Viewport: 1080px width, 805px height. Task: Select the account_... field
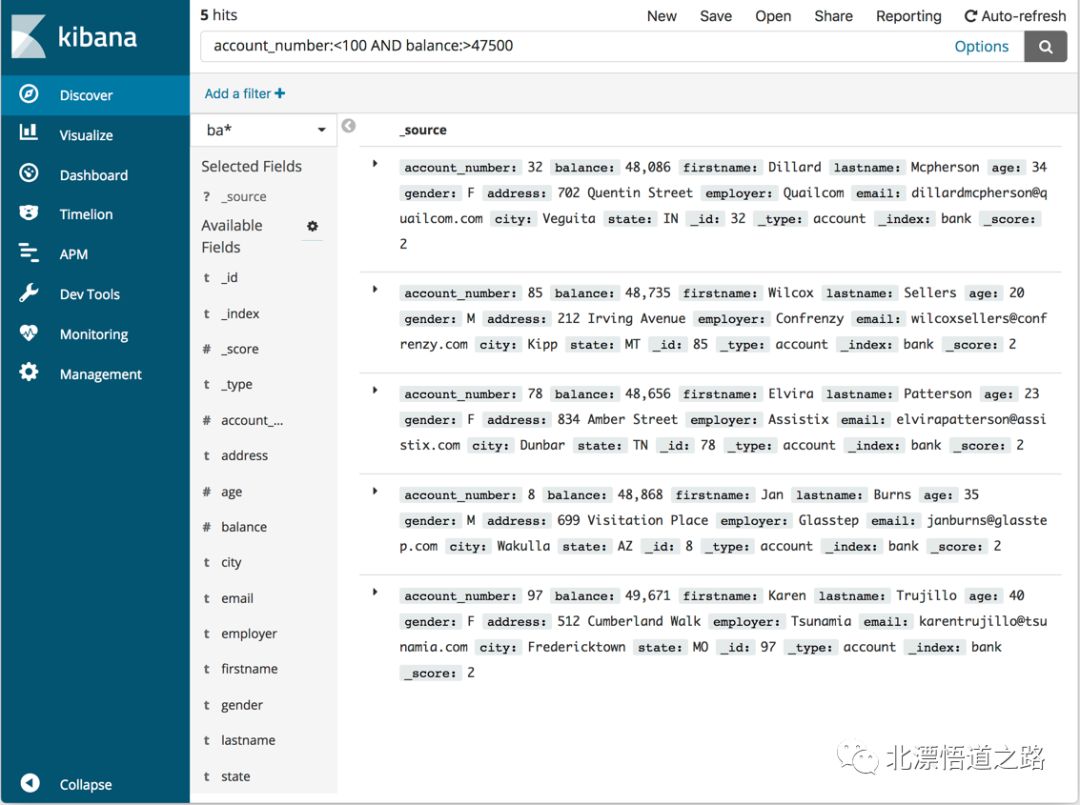252,420
